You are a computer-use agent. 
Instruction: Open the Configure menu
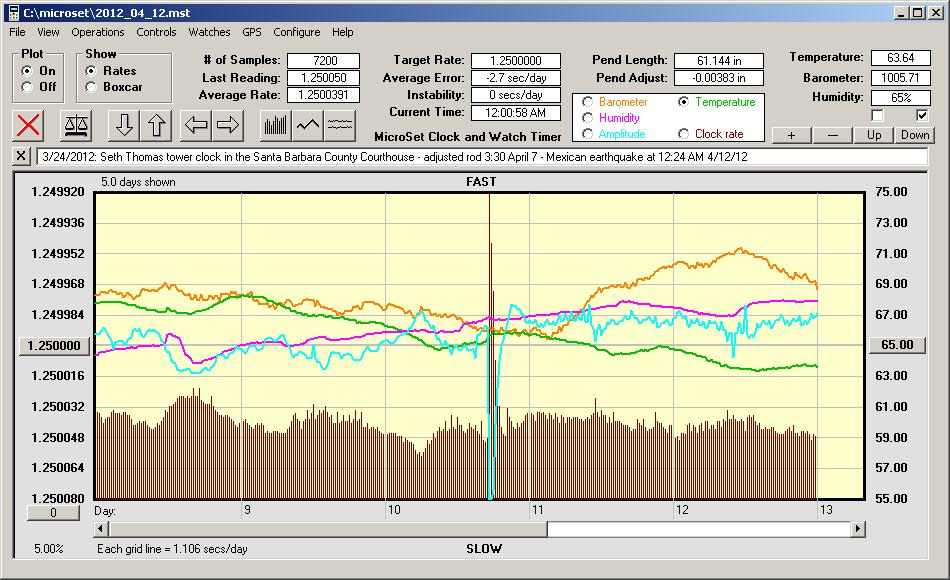(x=296, y=32)
